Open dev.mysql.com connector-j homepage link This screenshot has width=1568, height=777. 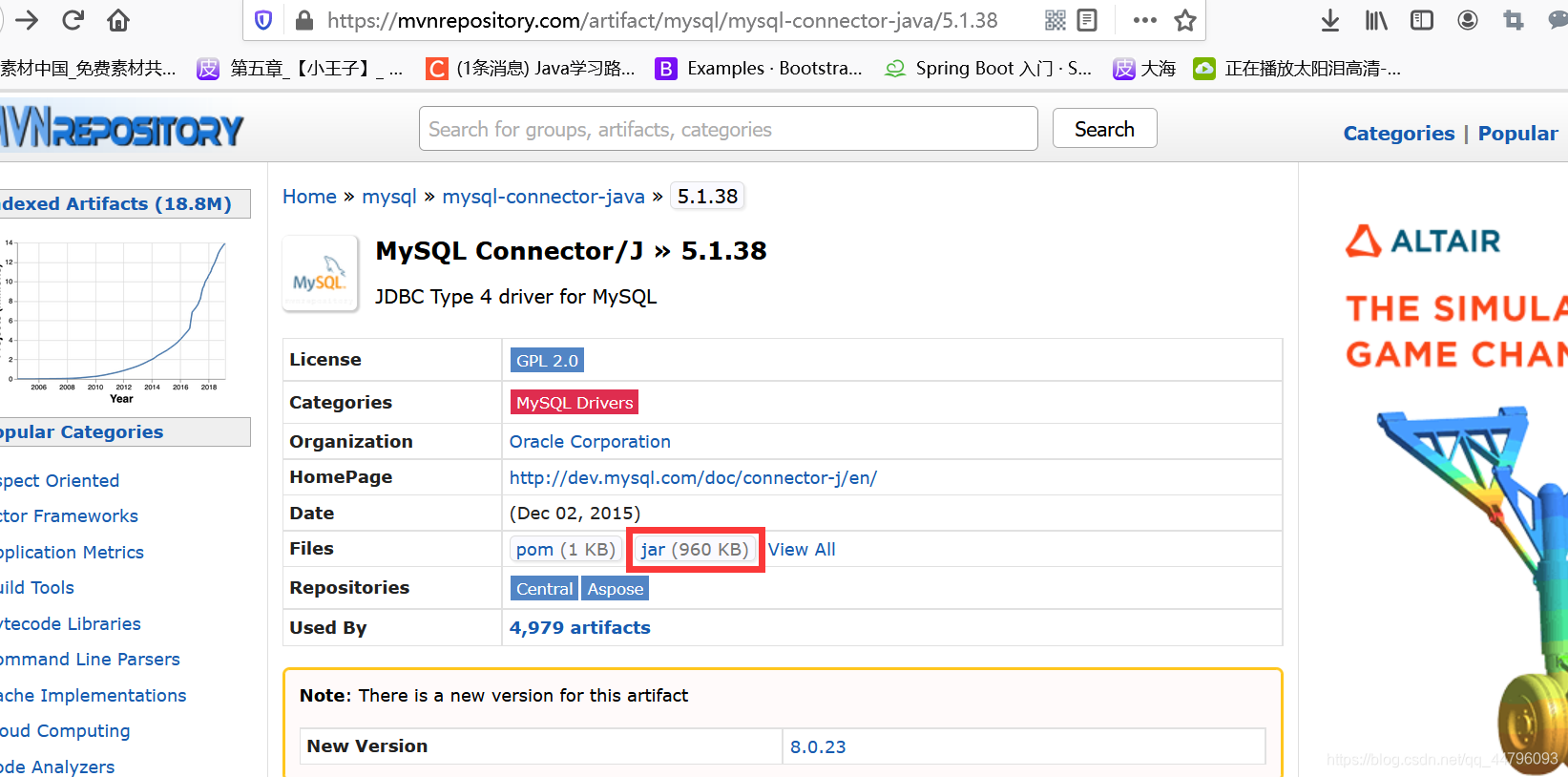(x=693, y=477)
